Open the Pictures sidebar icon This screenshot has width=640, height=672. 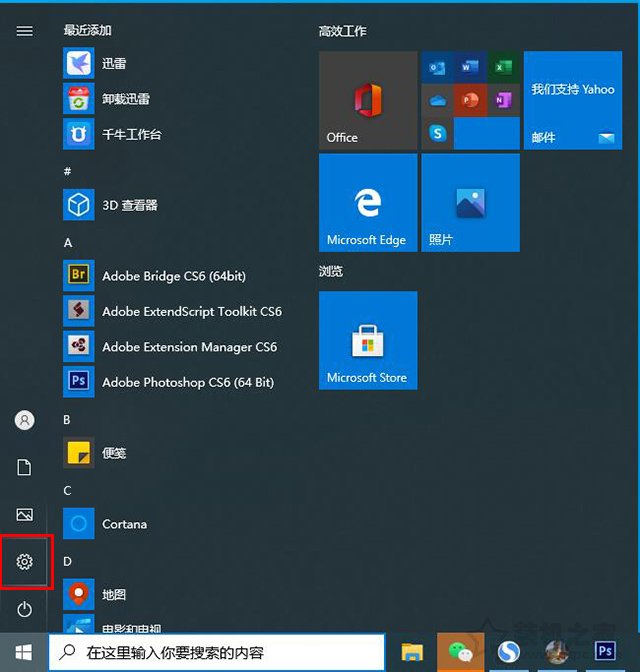click(x=25, y=514)
